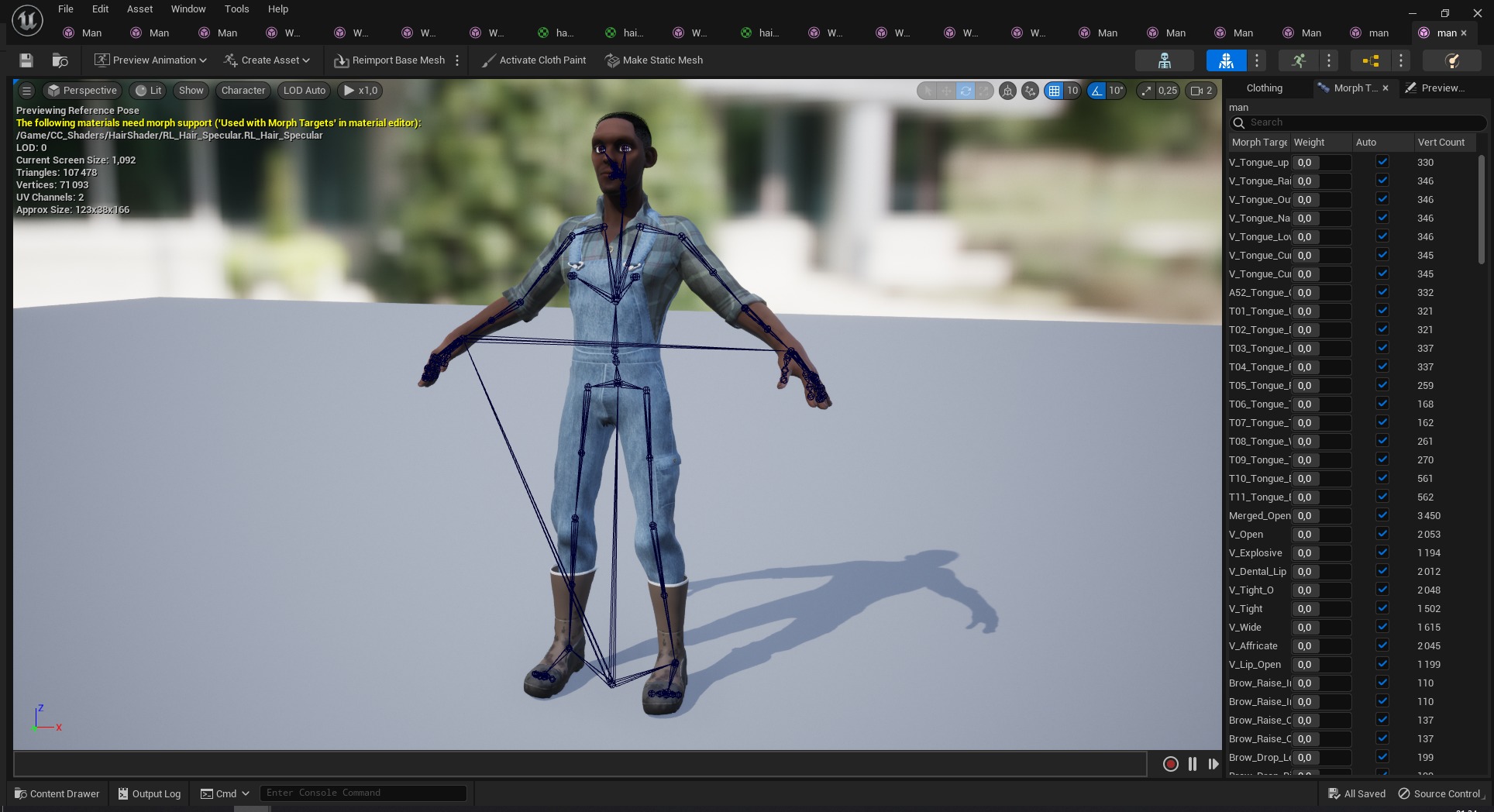Open the Animation Blueprint mode icon
The width and height of the screenshot is (1494, 812).
point(1370,60)
